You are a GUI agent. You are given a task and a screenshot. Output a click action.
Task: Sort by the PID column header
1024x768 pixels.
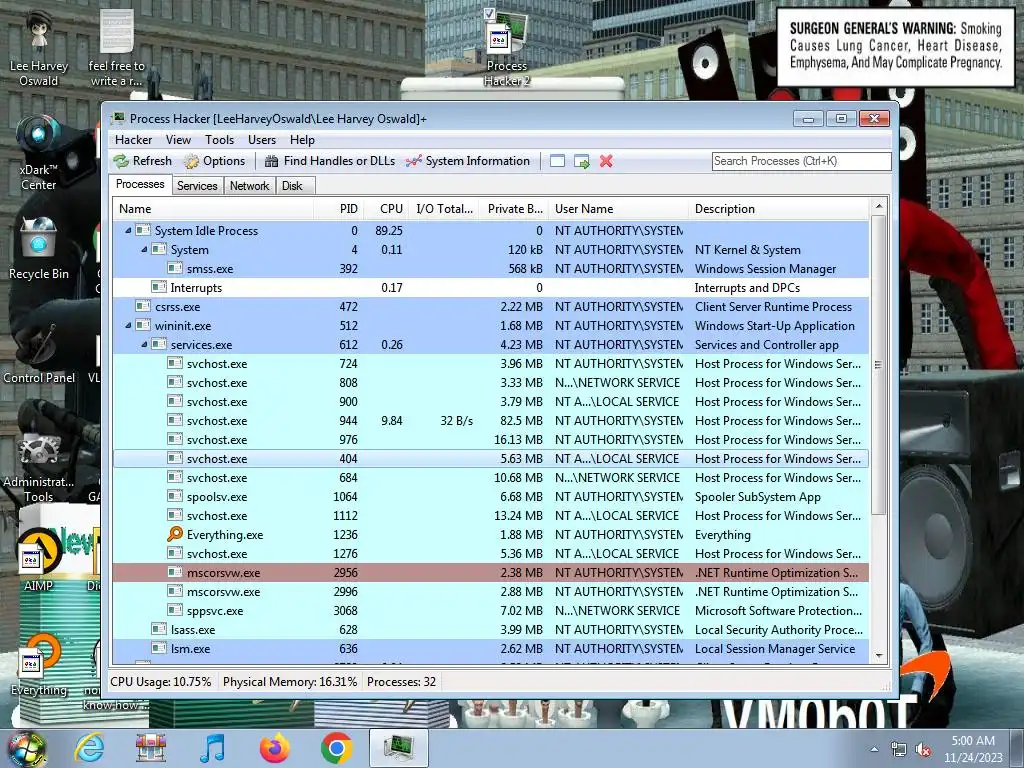coord(339,209)
